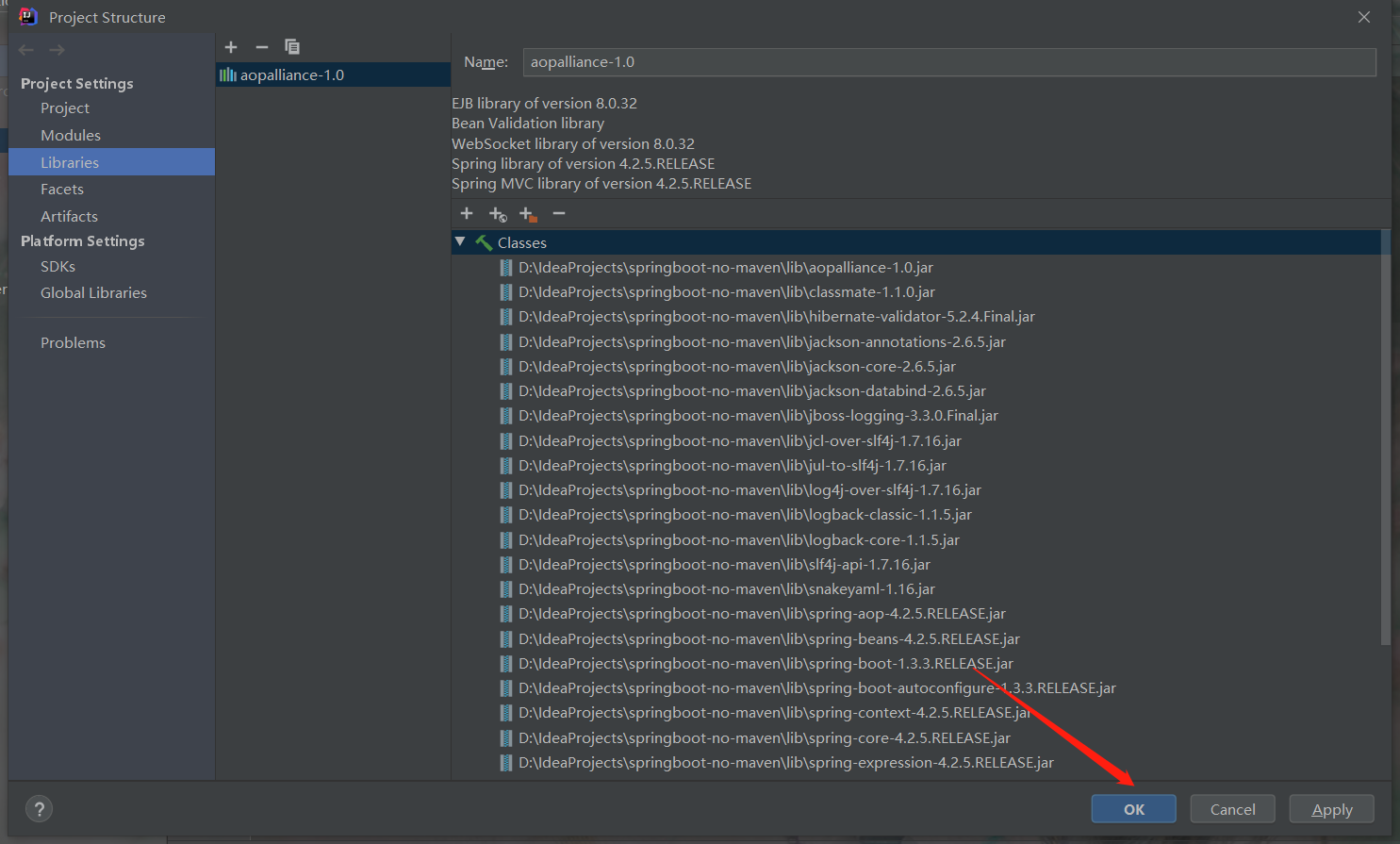1400x844 pixels.
Task: Open help with question mark button
Action: 39,809
